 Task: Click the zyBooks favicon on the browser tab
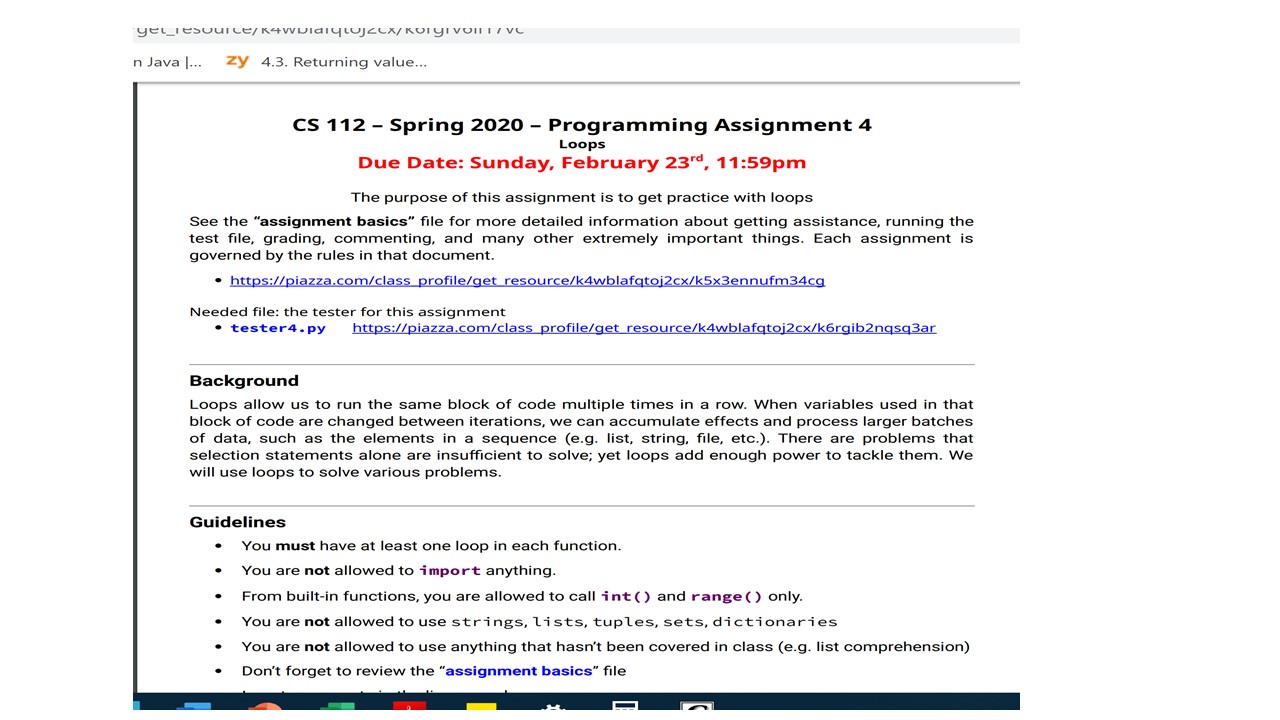click(237, 61)
